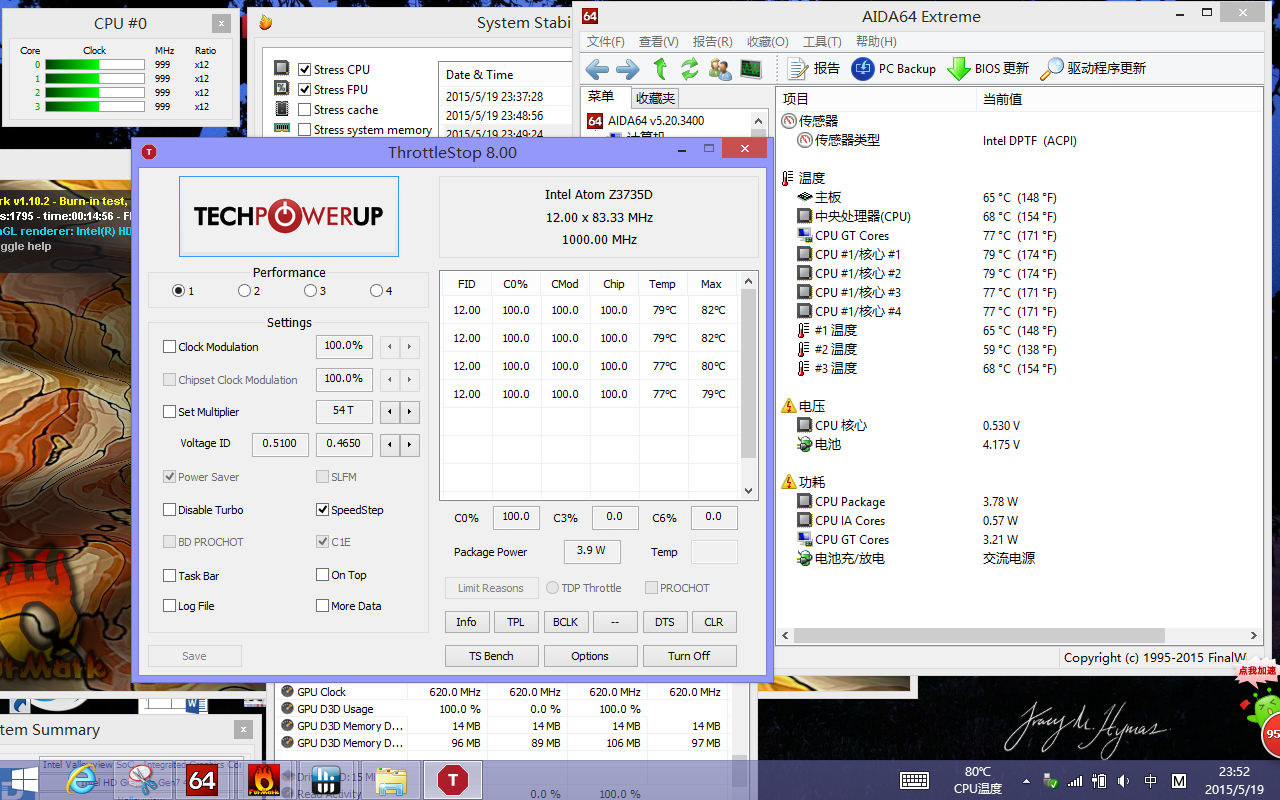Enable the Disable Turbo checkbox
Viewport: 1280px width, 800px height.
[x=169, y=510]
